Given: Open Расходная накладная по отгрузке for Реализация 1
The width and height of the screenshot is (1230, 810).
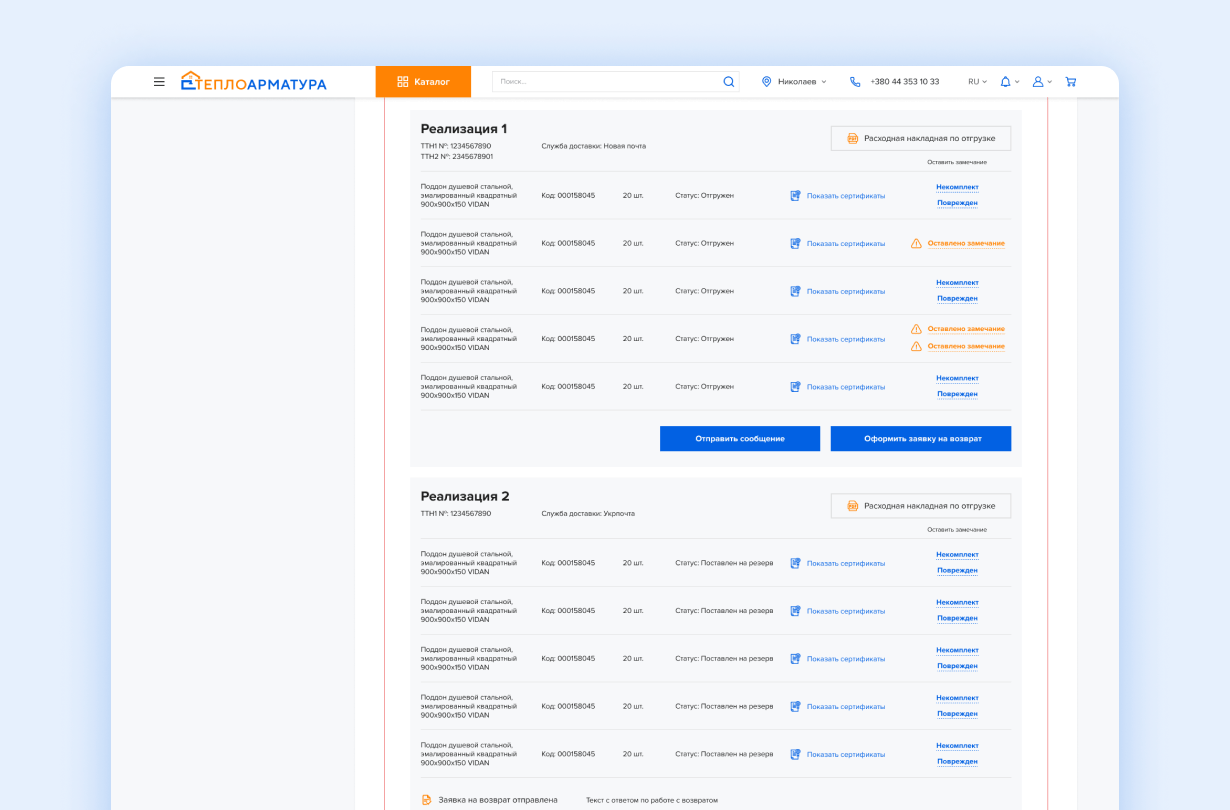Looking at the screenshot, I should [x=920, y=138].
